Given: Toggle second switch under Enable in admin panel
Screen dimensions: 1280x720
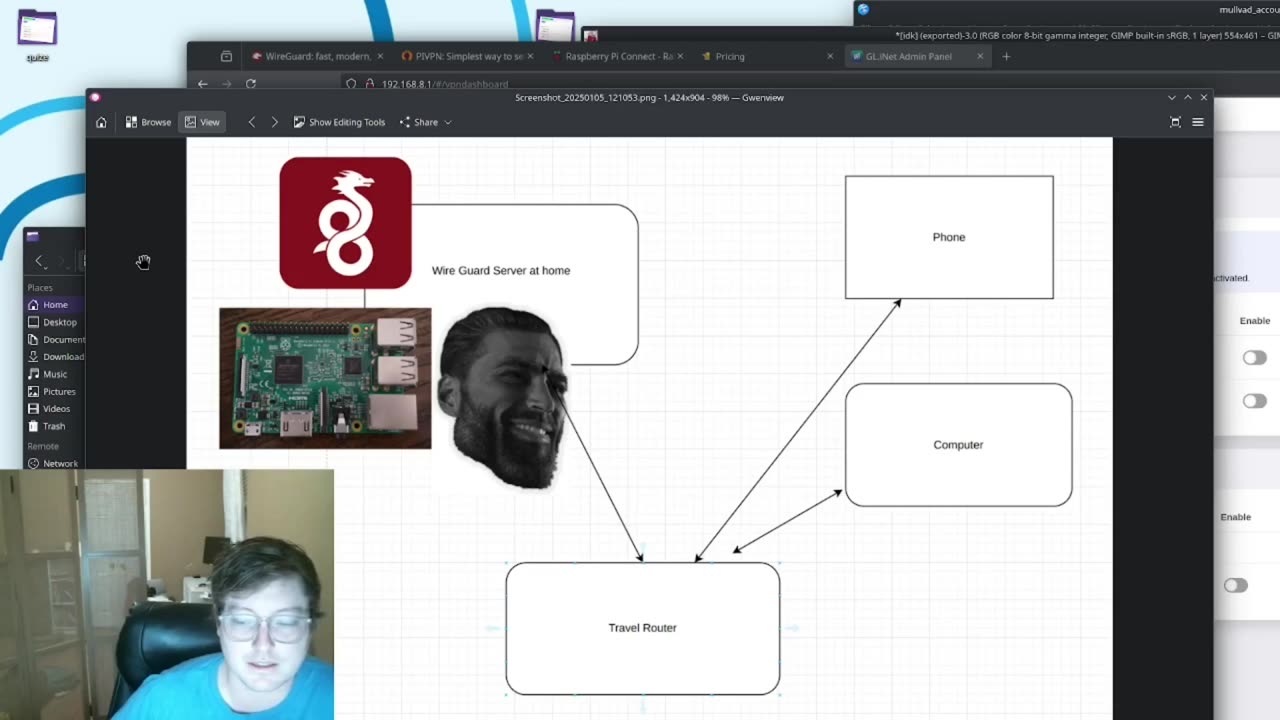Looking at the screenshot, I should pos(1254,401).
